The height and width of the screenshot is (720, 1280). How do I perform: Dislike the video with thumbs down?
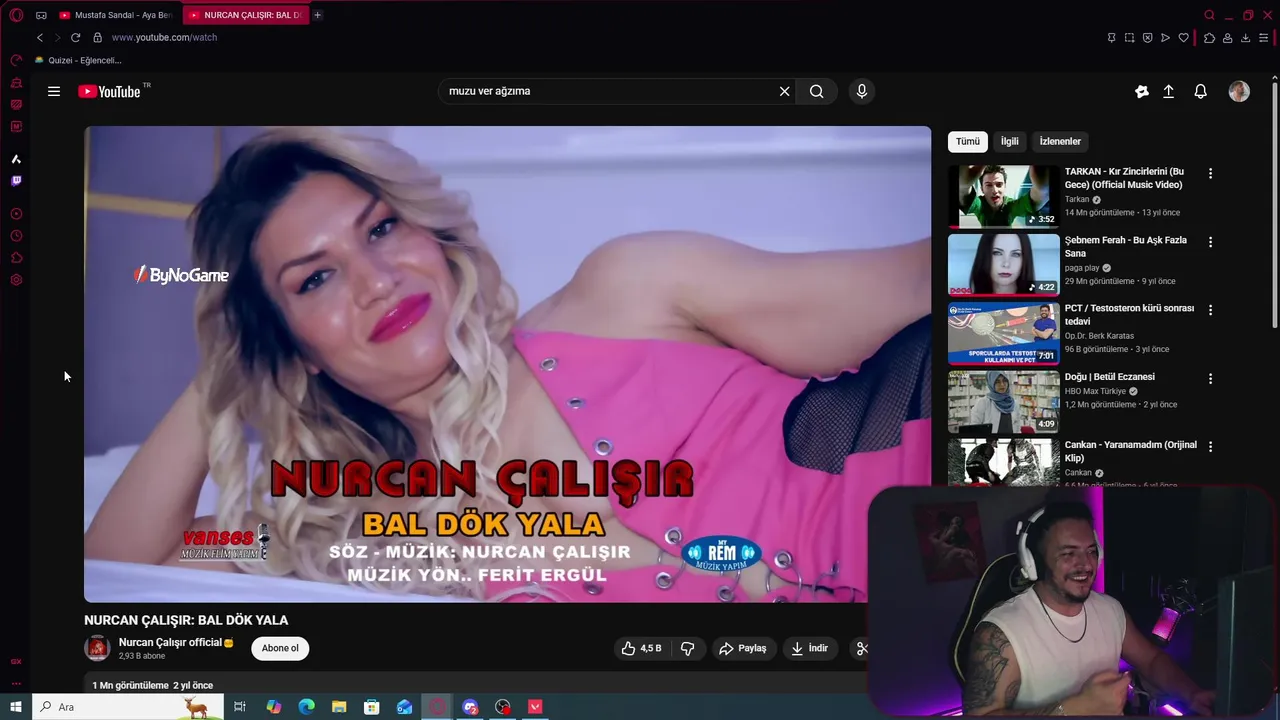coord(688,648)
